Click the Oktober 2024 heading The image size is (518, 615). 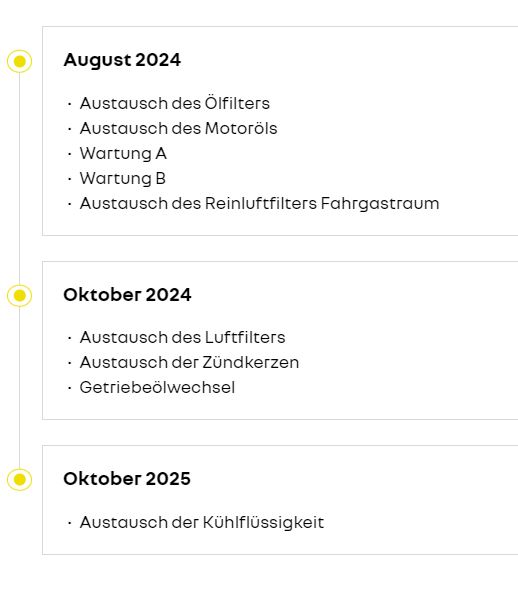[x=127, y=295]
